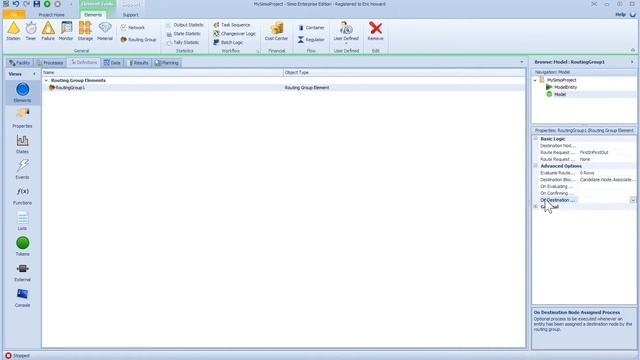Open the On Destination property dropdown arrow

(x=633, y=200)
